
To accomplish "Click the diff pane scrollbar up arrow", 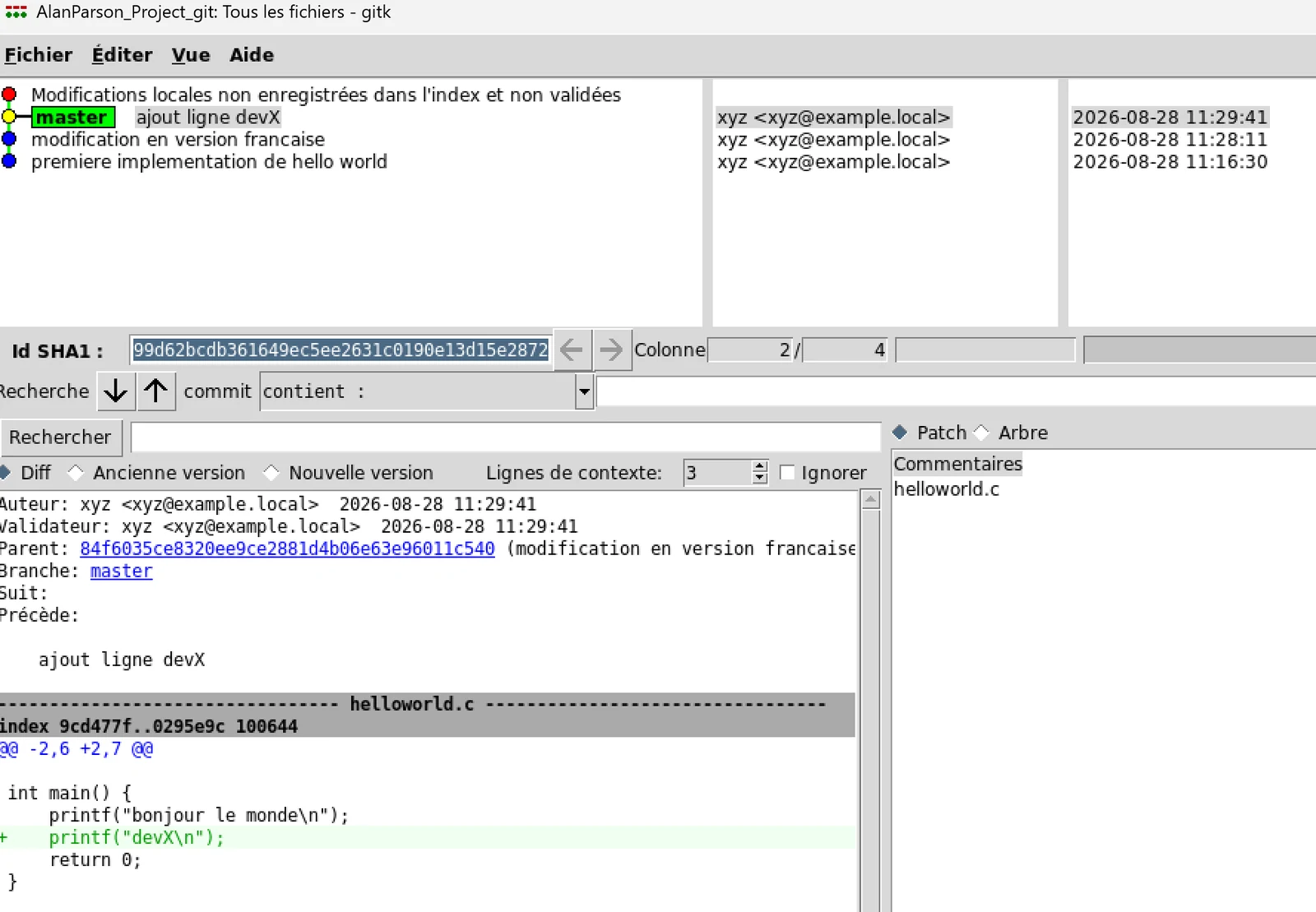I will (x=870, y=500).
